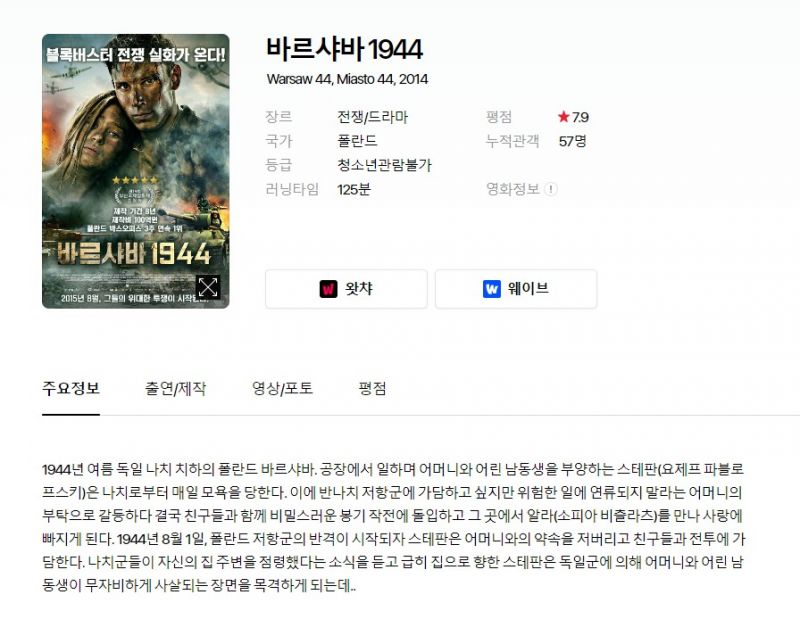Click the synopsis paragraph text
The height and width of the screenshot is (636, 800).
[393, 527]
